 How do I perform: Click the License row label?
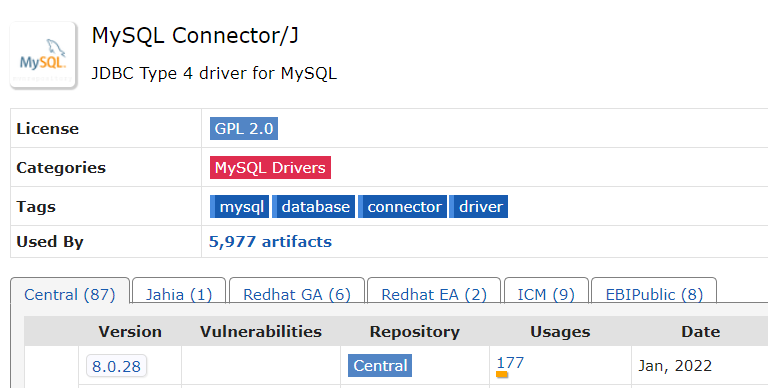pos(48,128)
